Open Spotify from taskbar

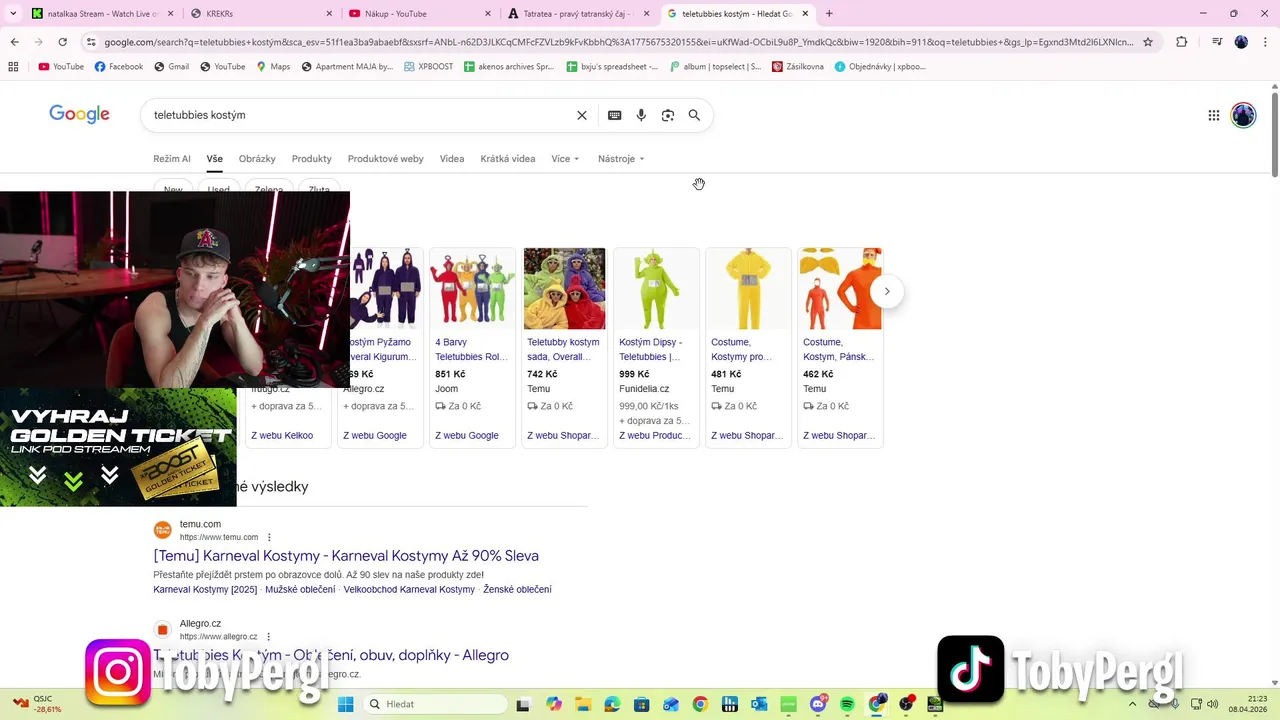point(847,704)
